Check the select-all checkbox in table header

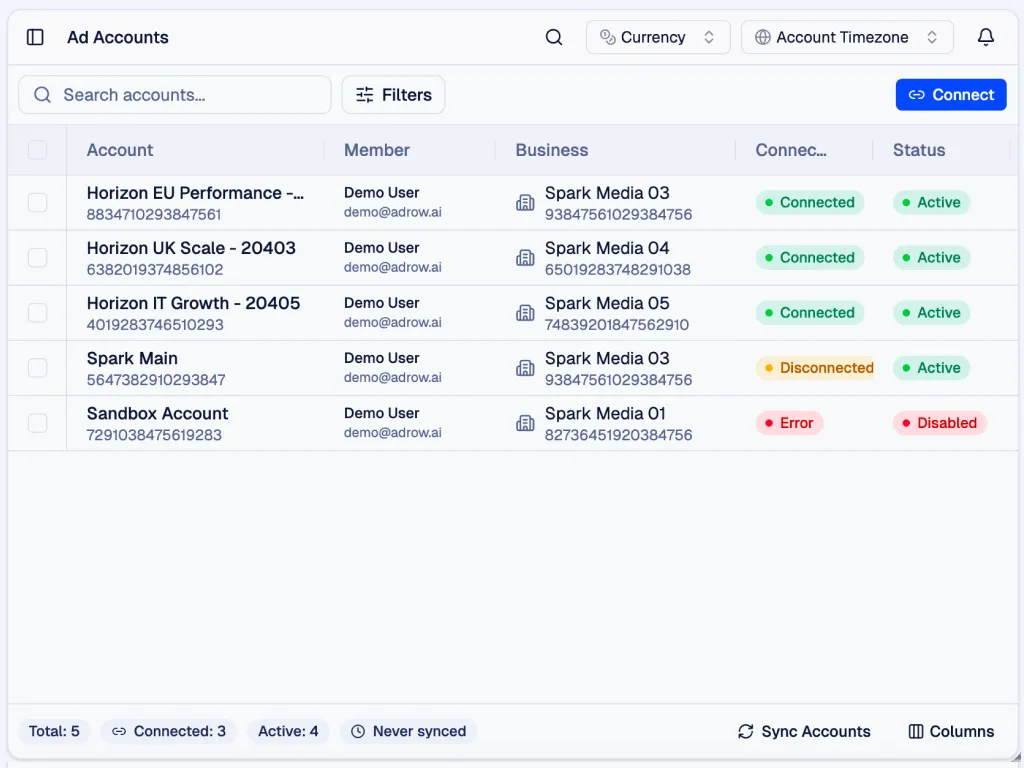click(x=37, y=150)
